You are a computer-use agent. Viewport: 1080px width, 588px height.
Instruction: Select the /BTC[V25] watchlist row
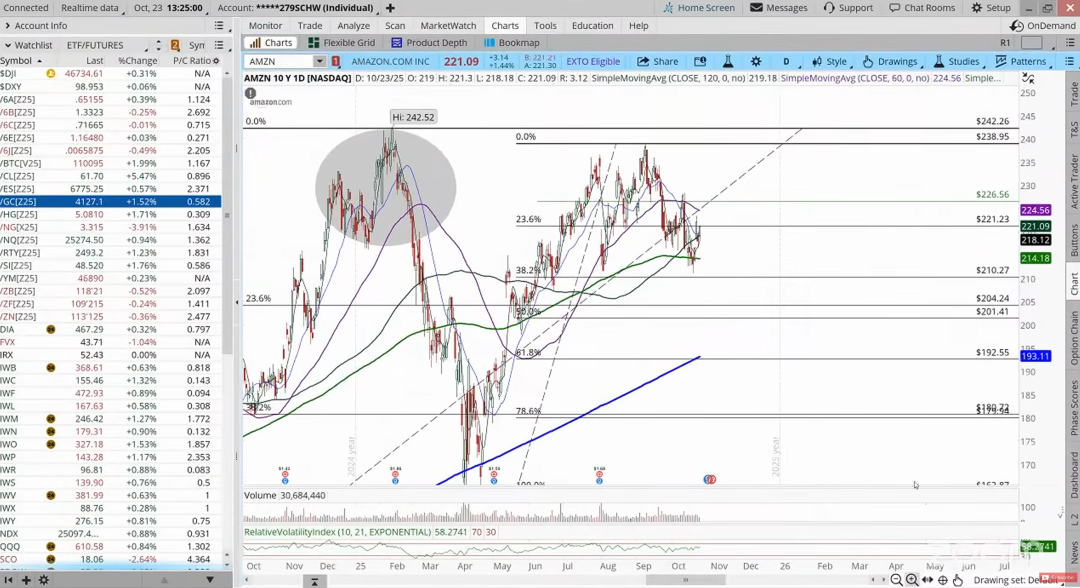110,163
